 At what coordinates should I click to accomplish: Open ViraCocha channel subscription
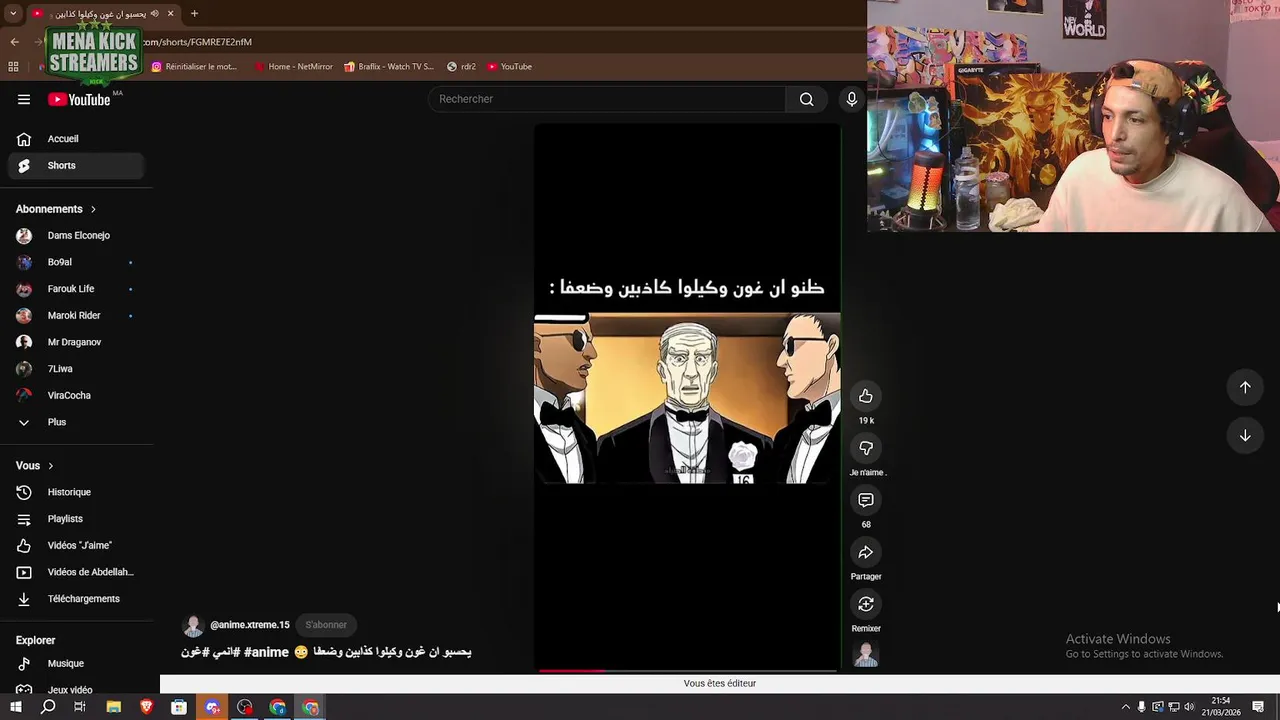(x=76, y=395)
